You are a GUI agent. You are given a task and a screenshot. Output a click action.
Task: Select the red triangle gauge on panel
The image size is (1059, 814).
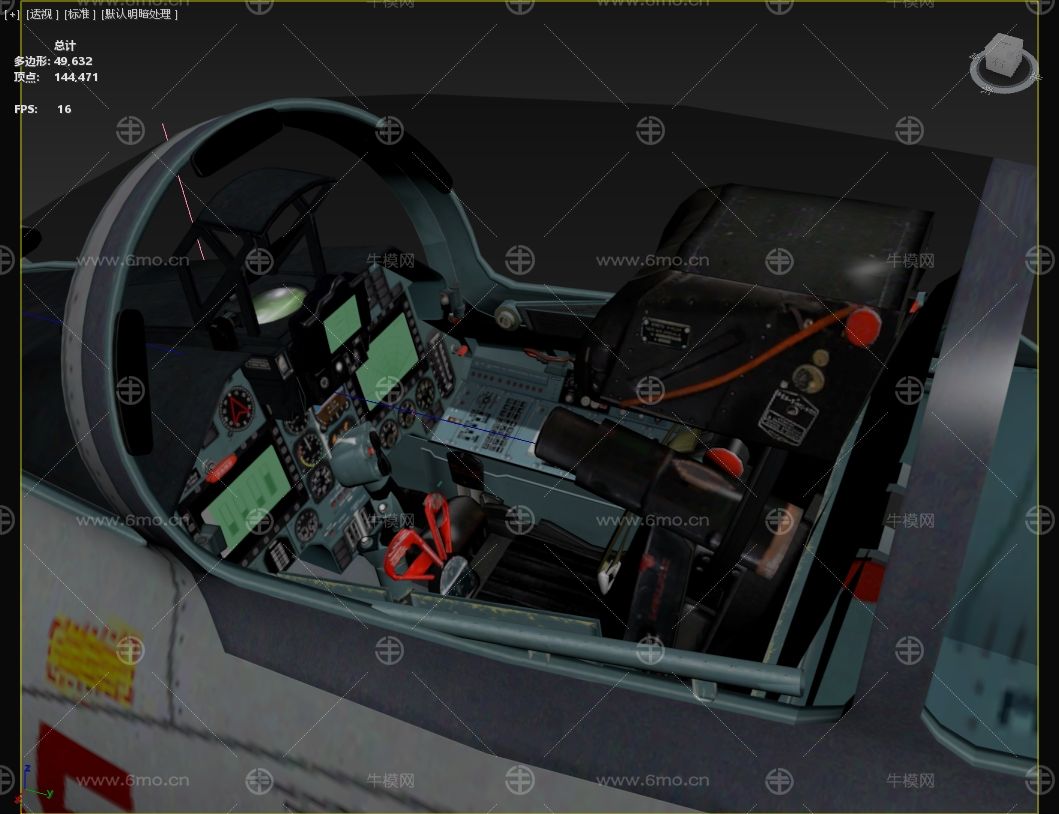tap(238, 407)
